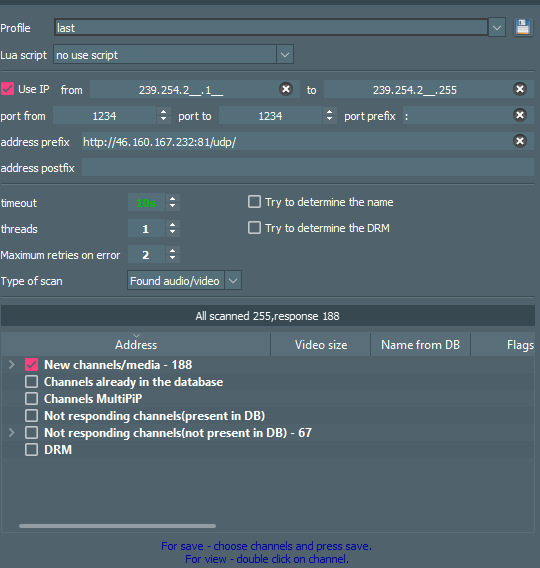The width and height of the screenshot is (540, 568).
Task: Open the Lua script dropdown
Action: (285, 55)
